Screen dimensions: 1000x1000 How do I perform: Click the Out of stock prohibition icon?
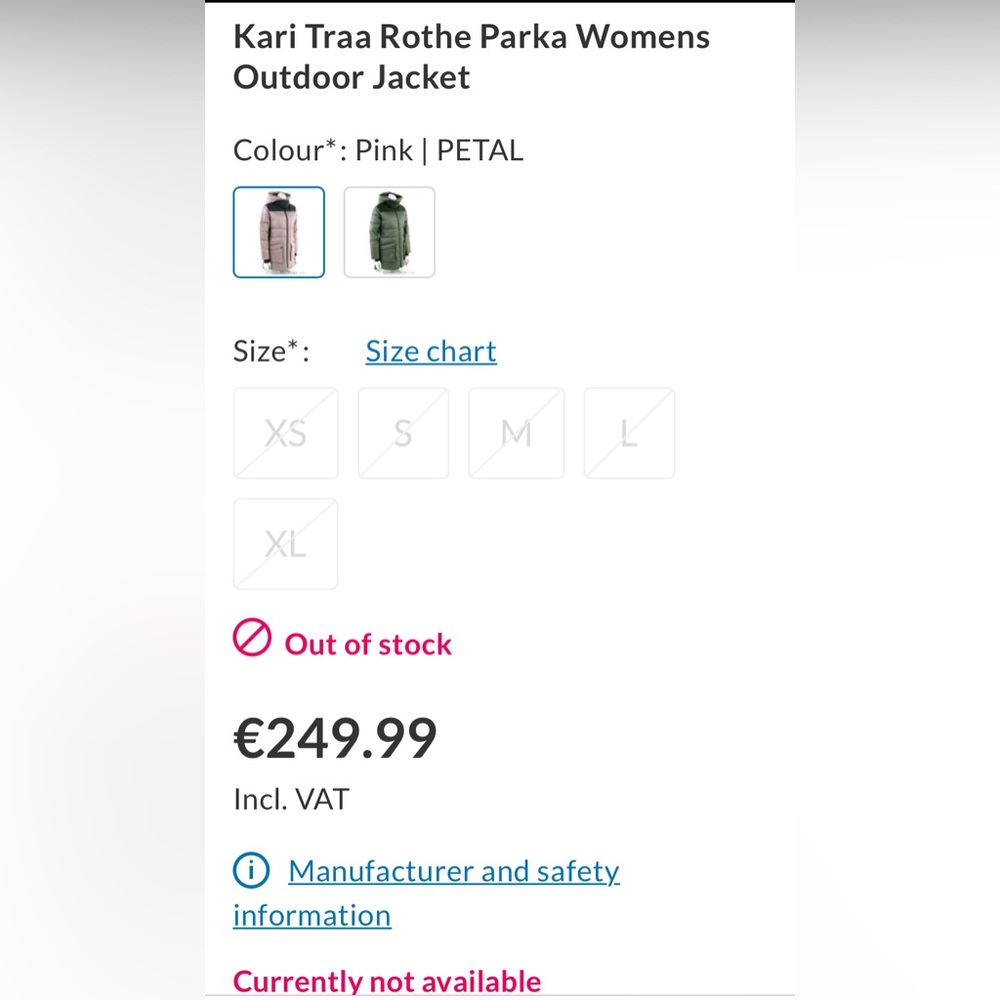[x=252, y=637]
